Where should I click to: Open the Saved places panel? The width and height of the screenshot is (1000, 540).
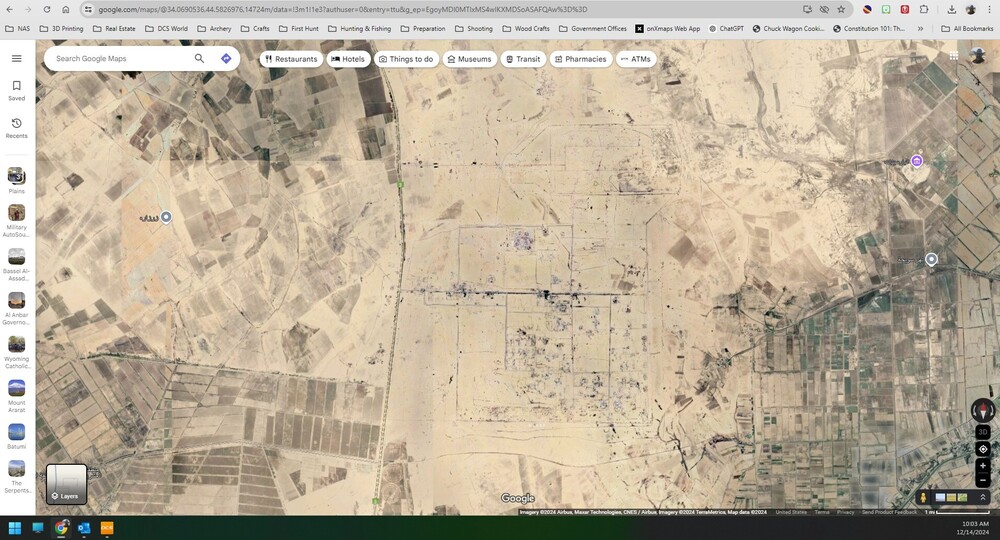[17, 91]
